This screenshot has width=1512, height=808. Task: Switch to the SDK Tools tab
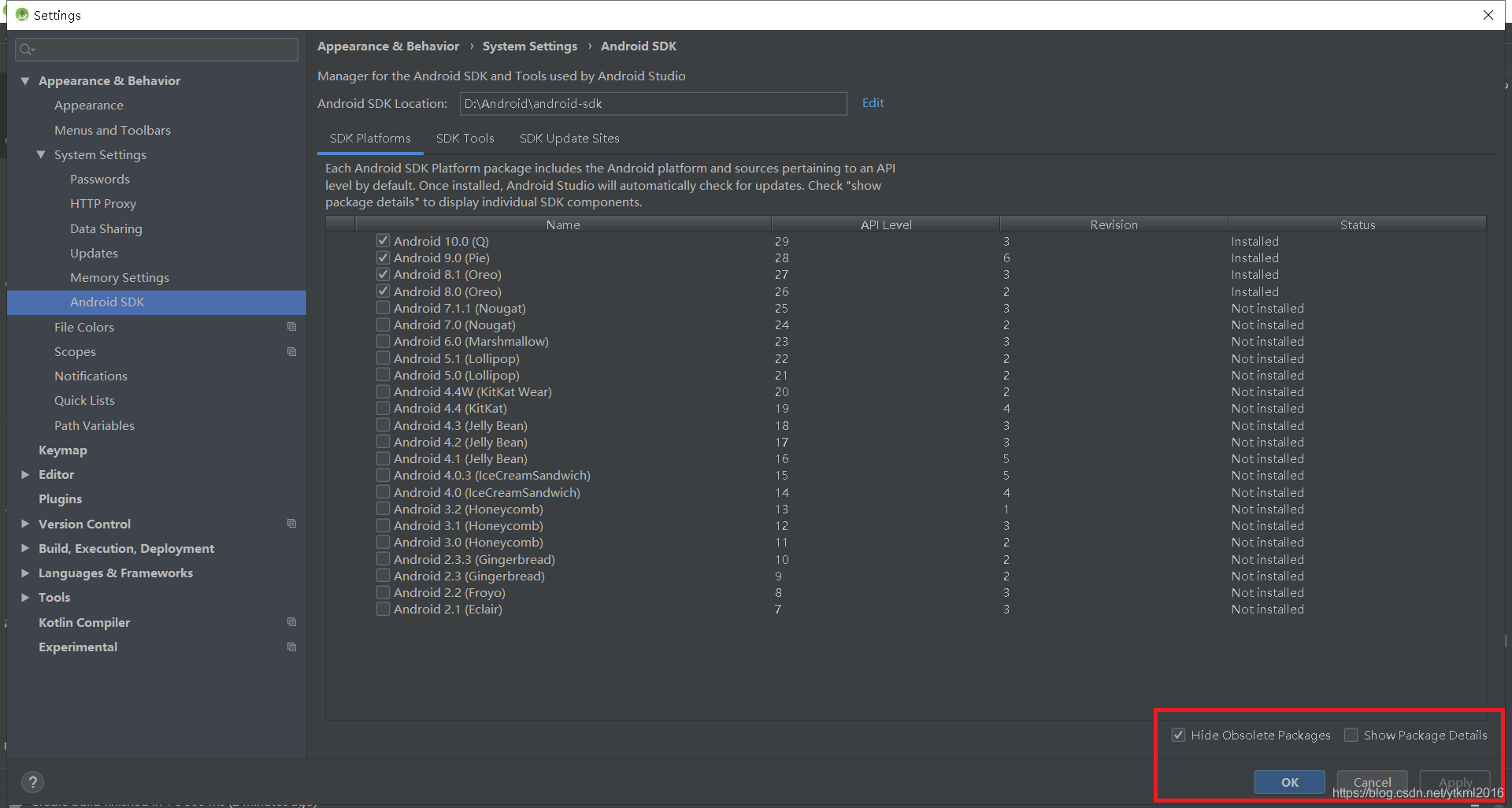tap(465, 138)
